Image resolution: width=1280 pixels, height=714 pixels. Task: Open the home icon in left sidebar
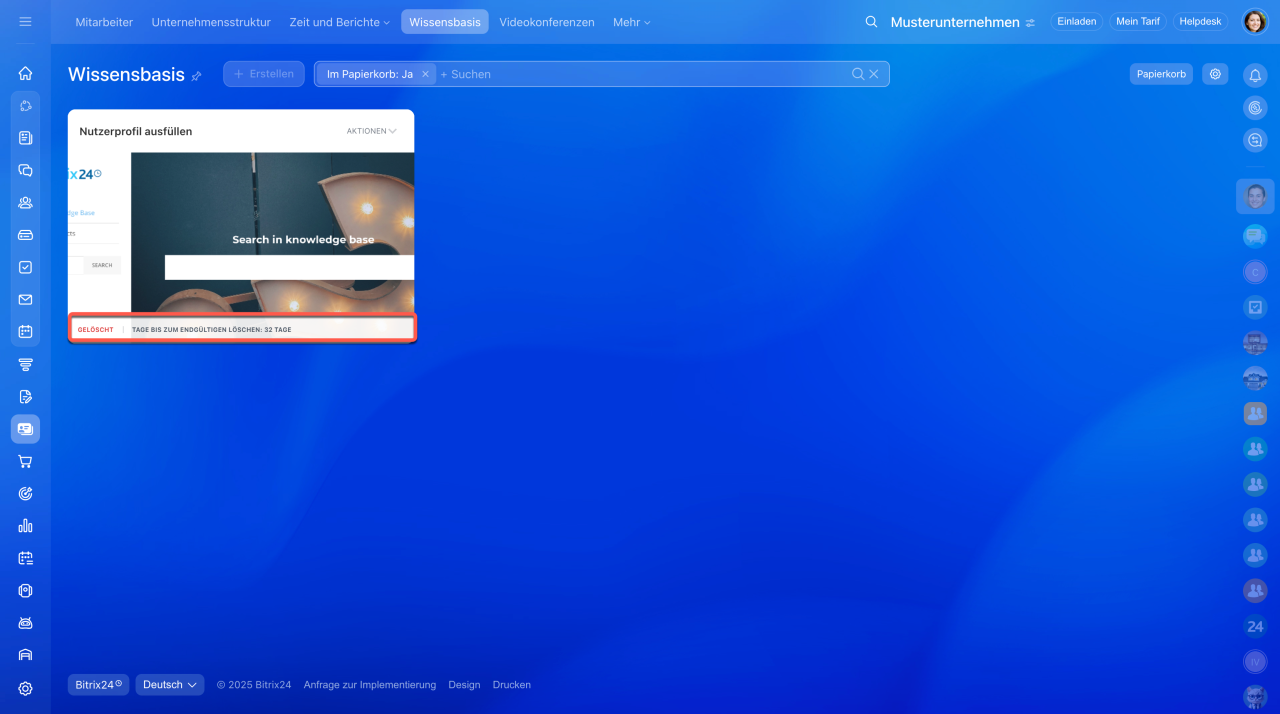click(x=25, y=73)
